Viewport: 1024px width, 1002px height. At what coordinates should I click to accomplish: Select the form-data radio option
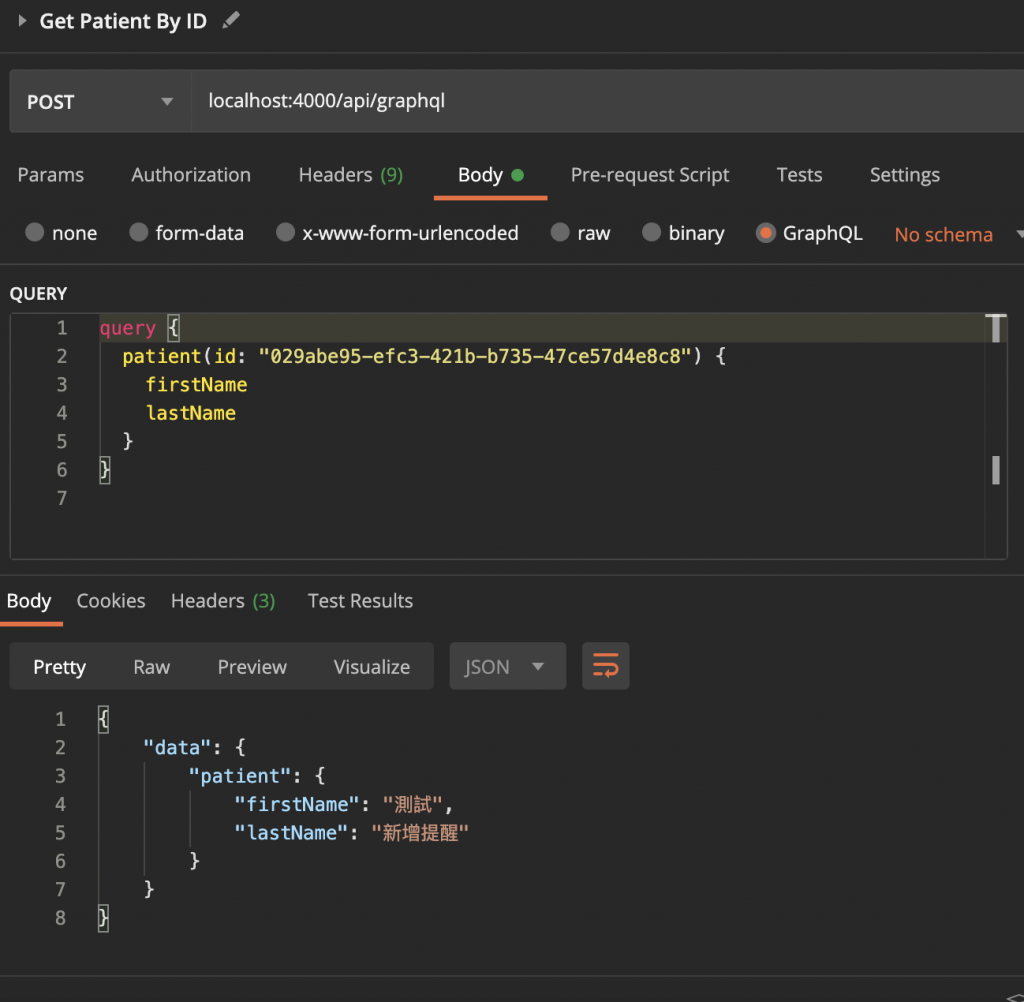click(139, 233)
